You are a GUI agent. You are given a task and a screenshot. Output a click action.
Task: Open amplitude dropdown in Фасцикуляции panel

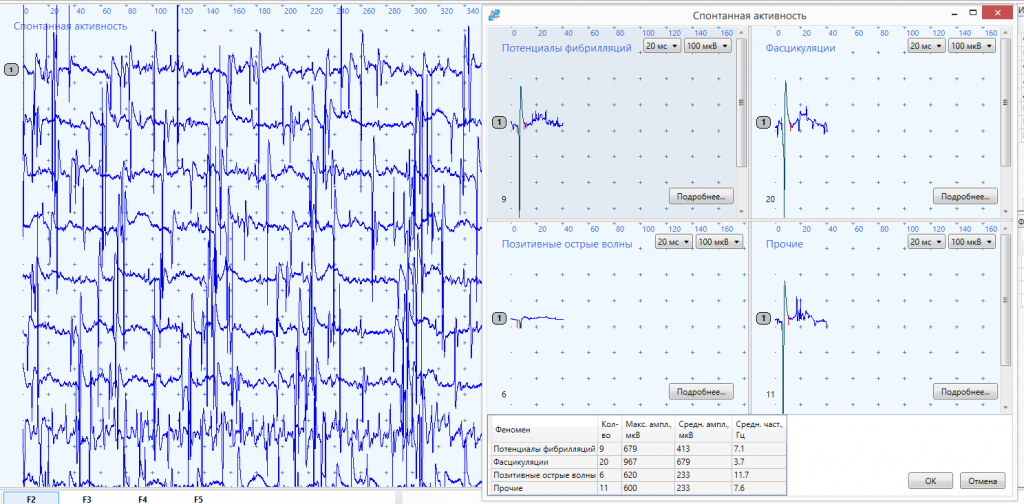click(x=971, y=46)
